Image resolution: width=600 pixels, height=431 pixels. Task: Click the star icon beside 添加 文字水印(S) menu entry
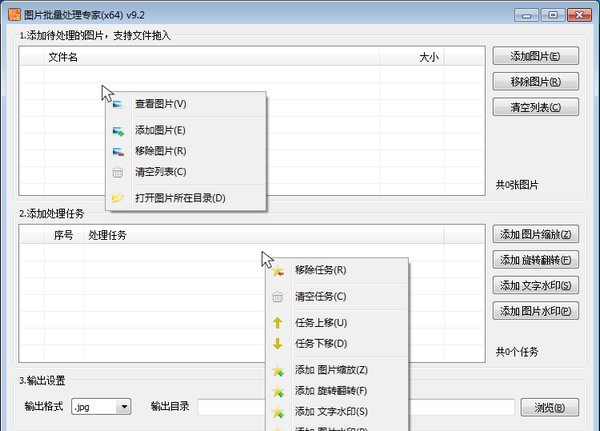(278, 412)
